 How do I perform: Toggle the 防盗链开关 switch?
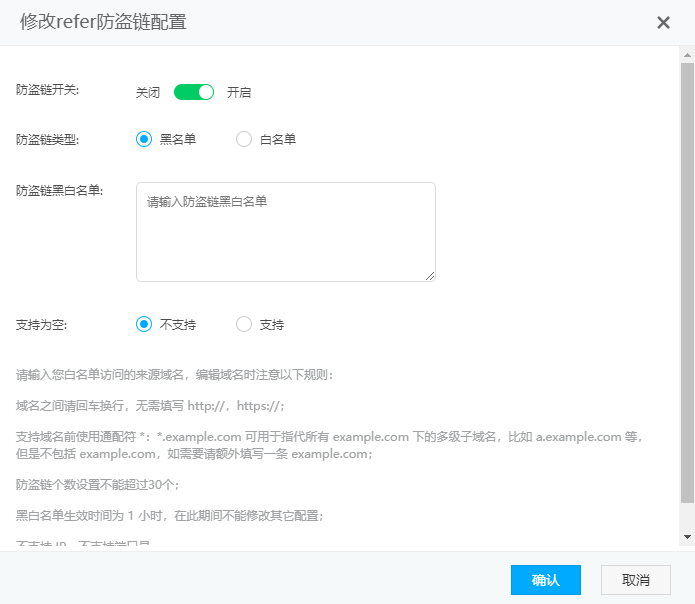(194, 92)
